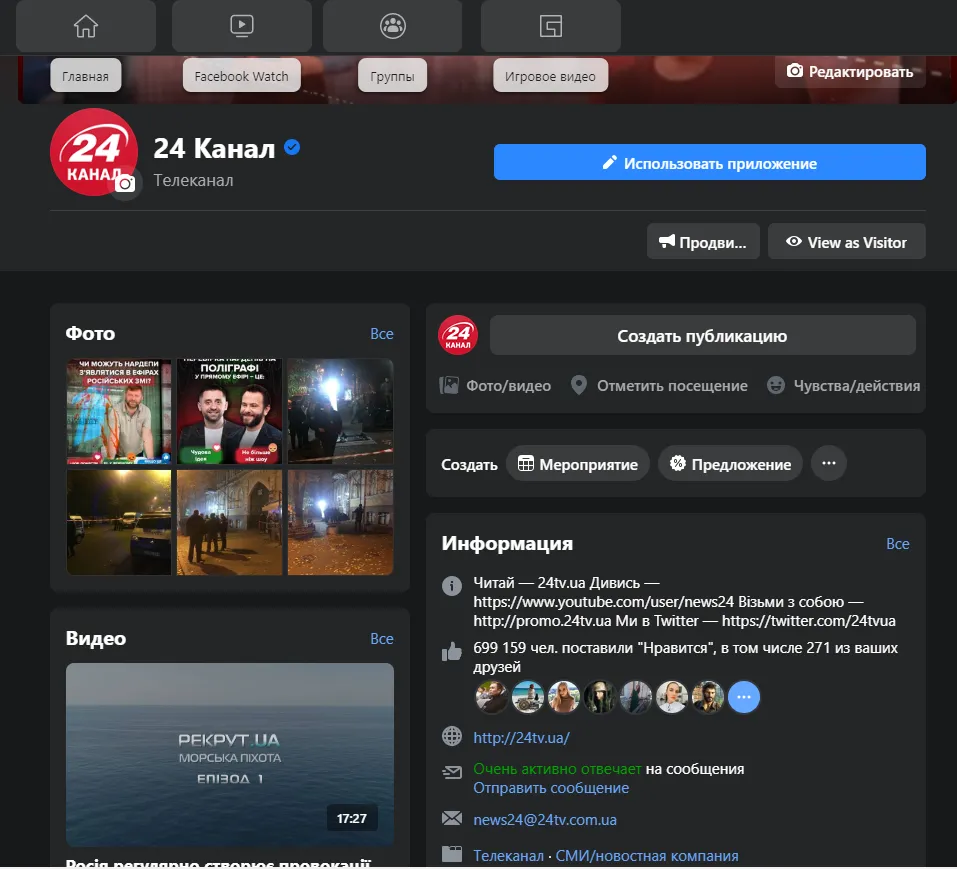The width and height of the screenshot is (957, 869).
Task: Toggle View as Visitor mode
Action: [846, 242]
